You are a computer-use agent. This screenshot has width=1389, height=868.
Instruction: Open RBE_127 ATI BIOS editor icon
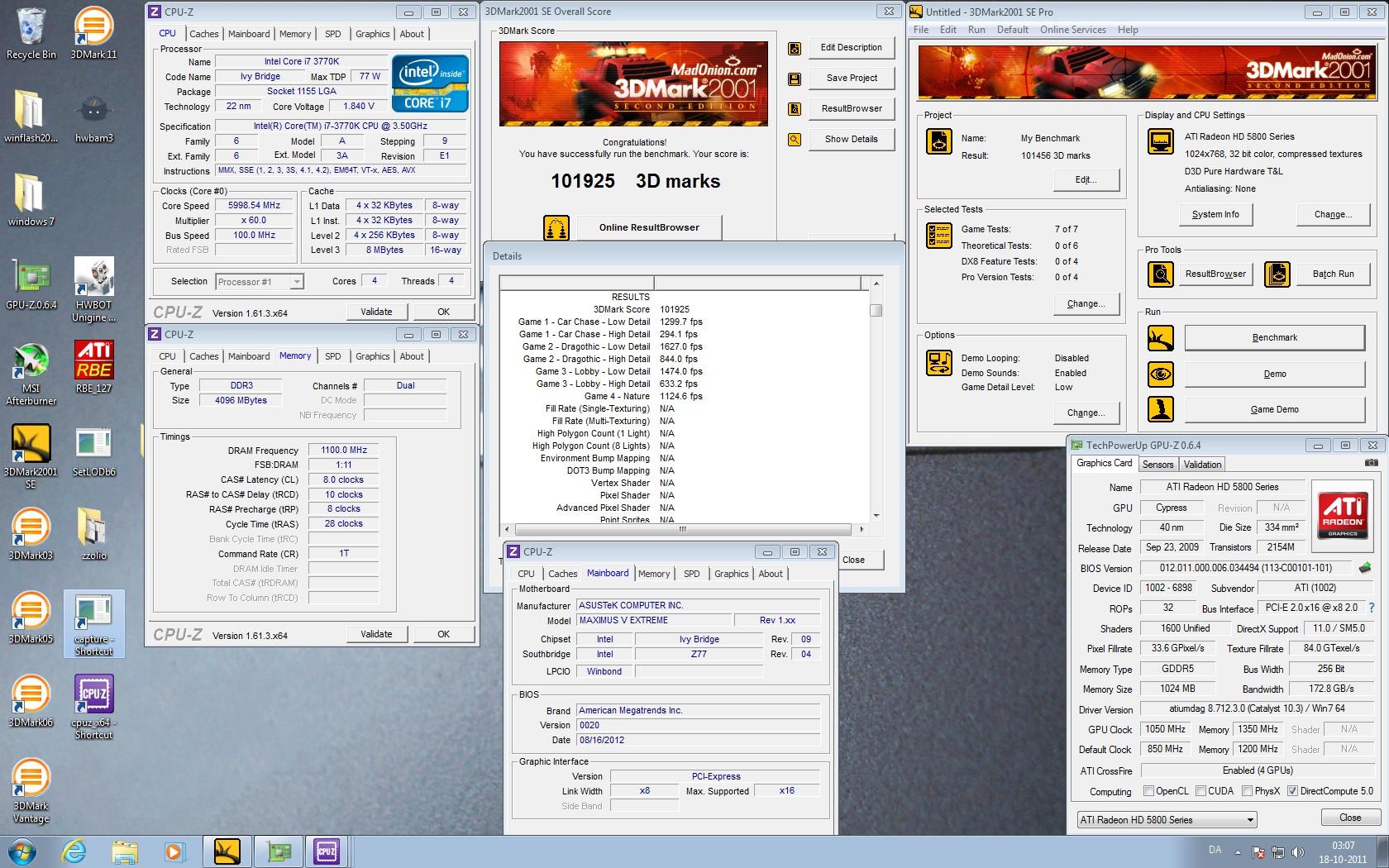[x=93, y=366]
